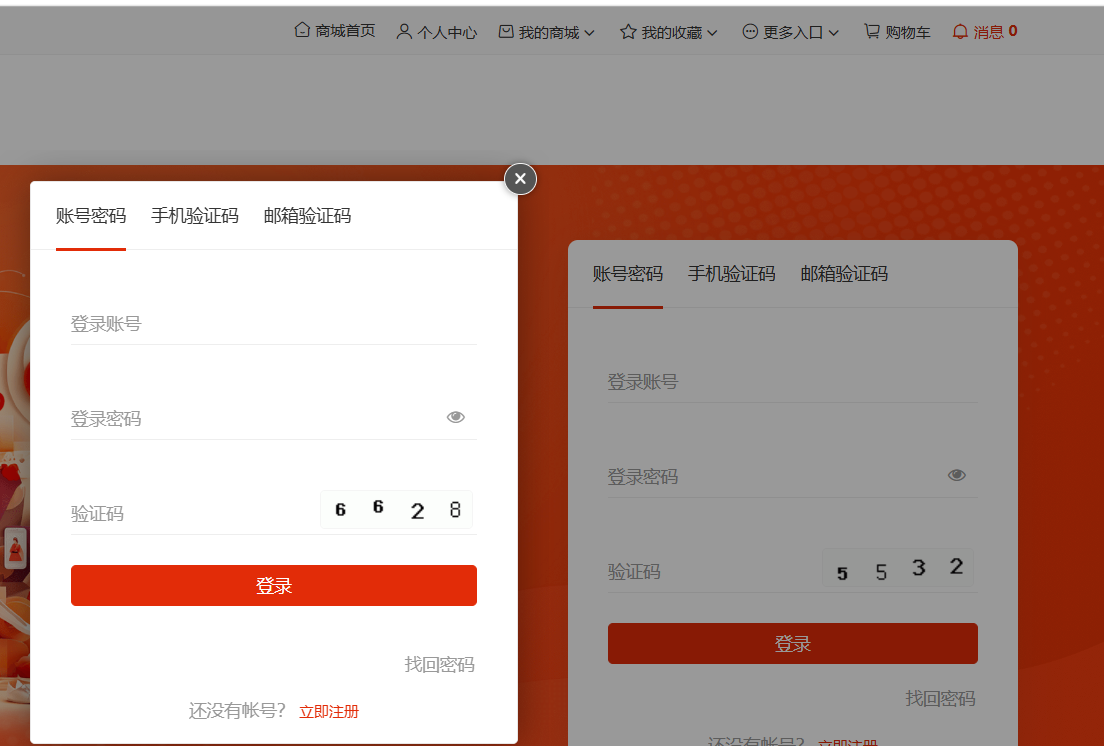Image resolution: width=1104 pixels, height=746 pixels.
Task: Focus the 登录账号 field in popup dialog
Action: [x=274, y=324]
